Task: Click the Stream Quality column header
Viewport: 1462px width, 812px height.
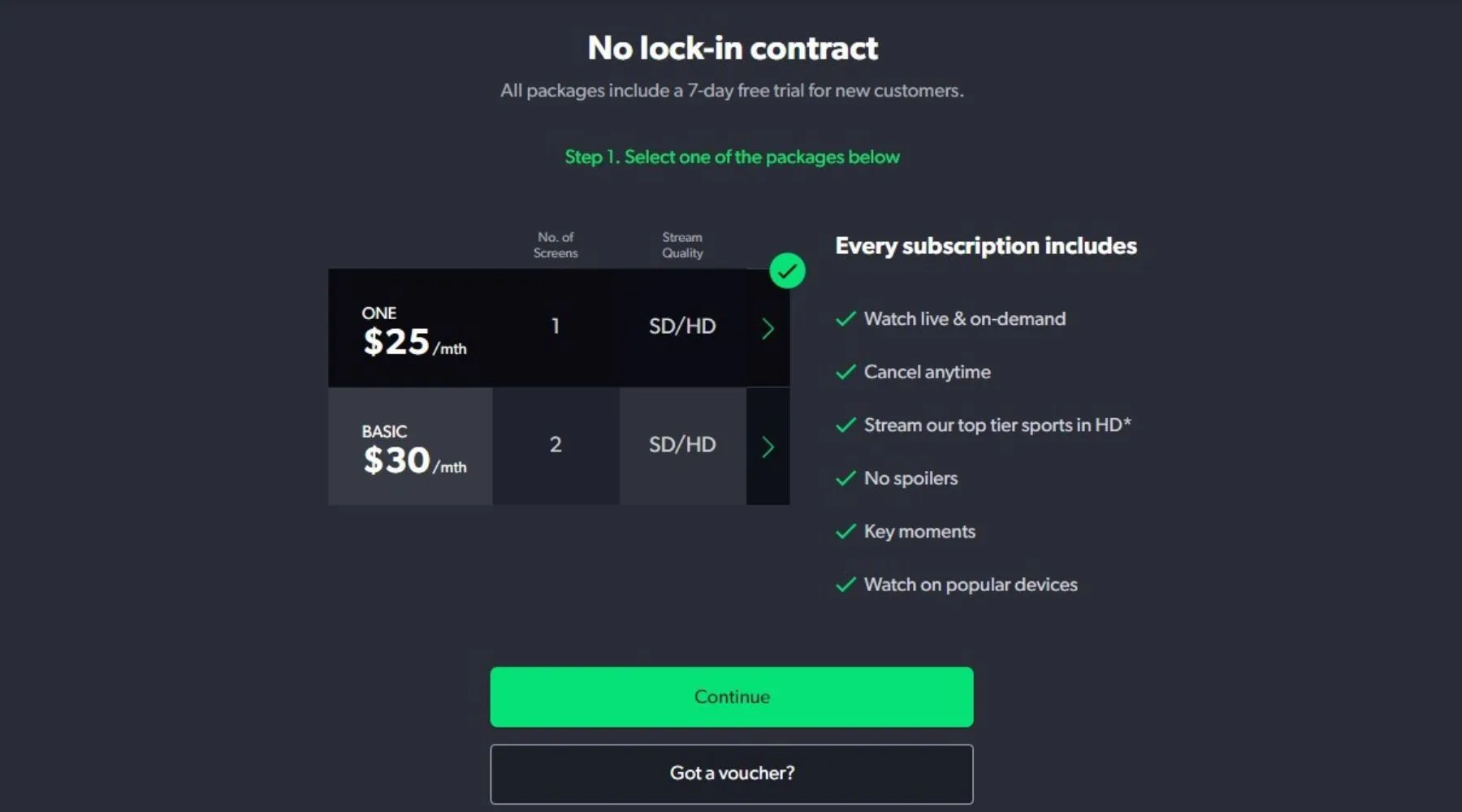Action: 681,245
